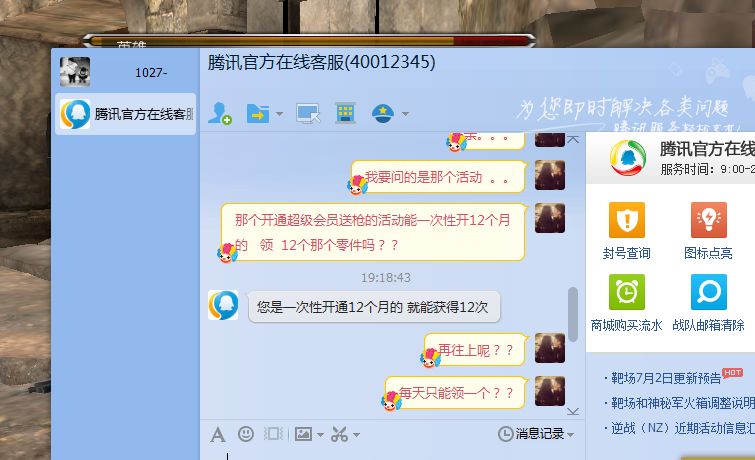Click the 战队邮箱清除 magnifier icon
This screenshot has height=460, width=755.
708,292
